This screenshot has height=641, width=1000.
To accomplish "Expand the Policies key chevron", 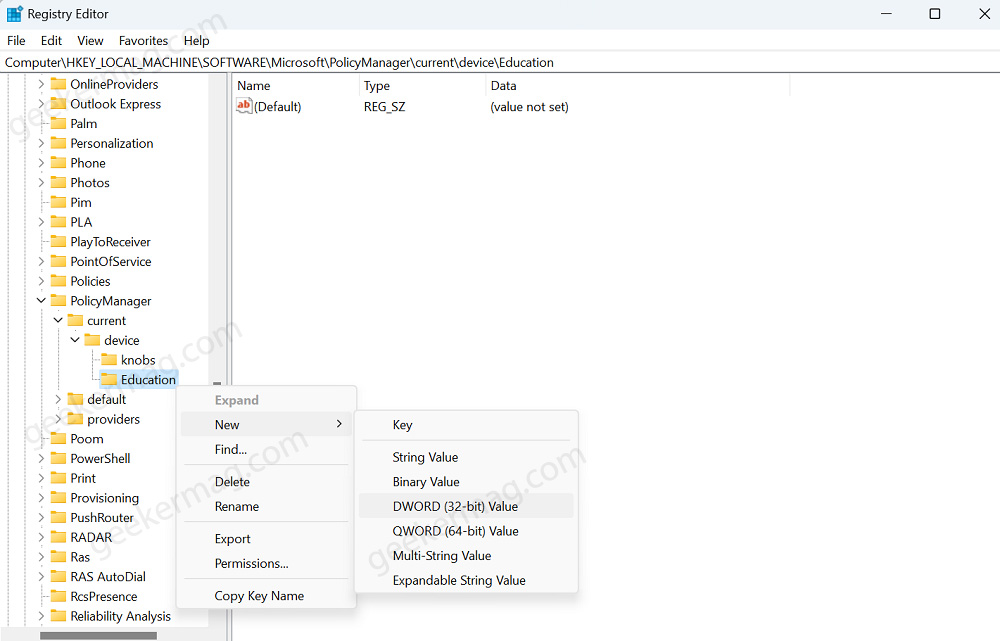I will [41, 281].
